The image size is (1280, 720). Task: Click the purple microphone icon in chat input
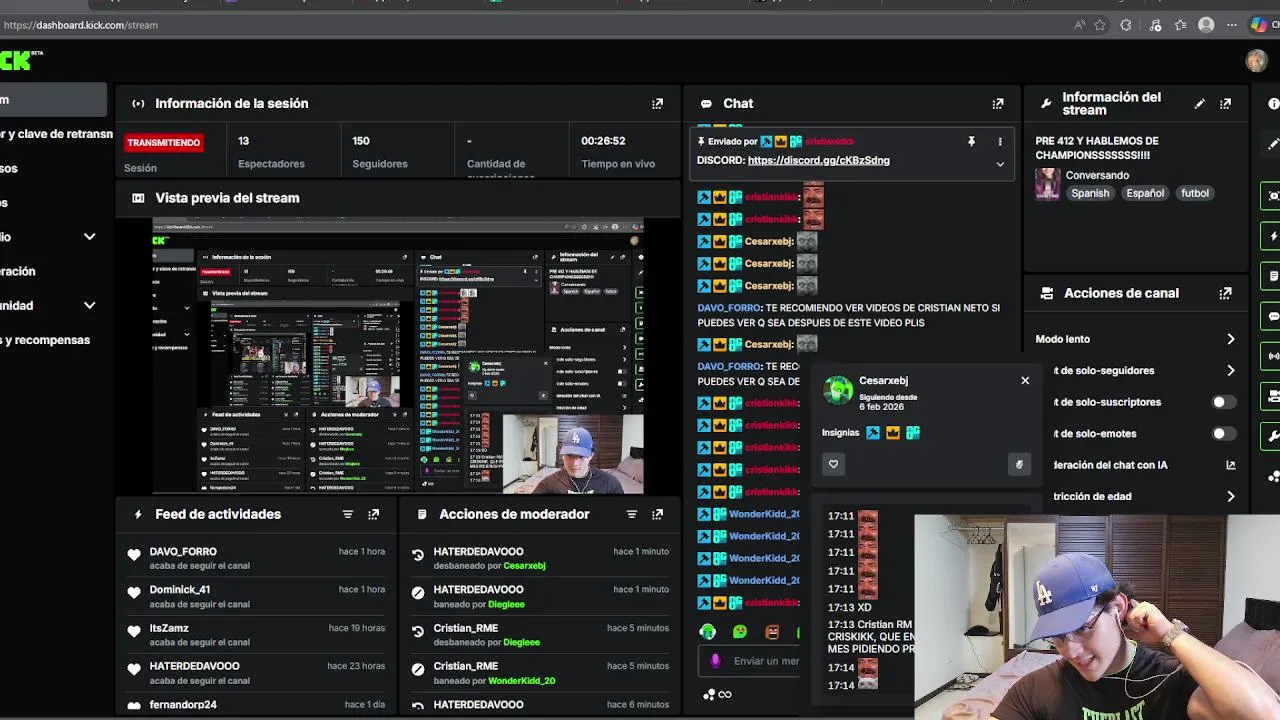(715, 661)
